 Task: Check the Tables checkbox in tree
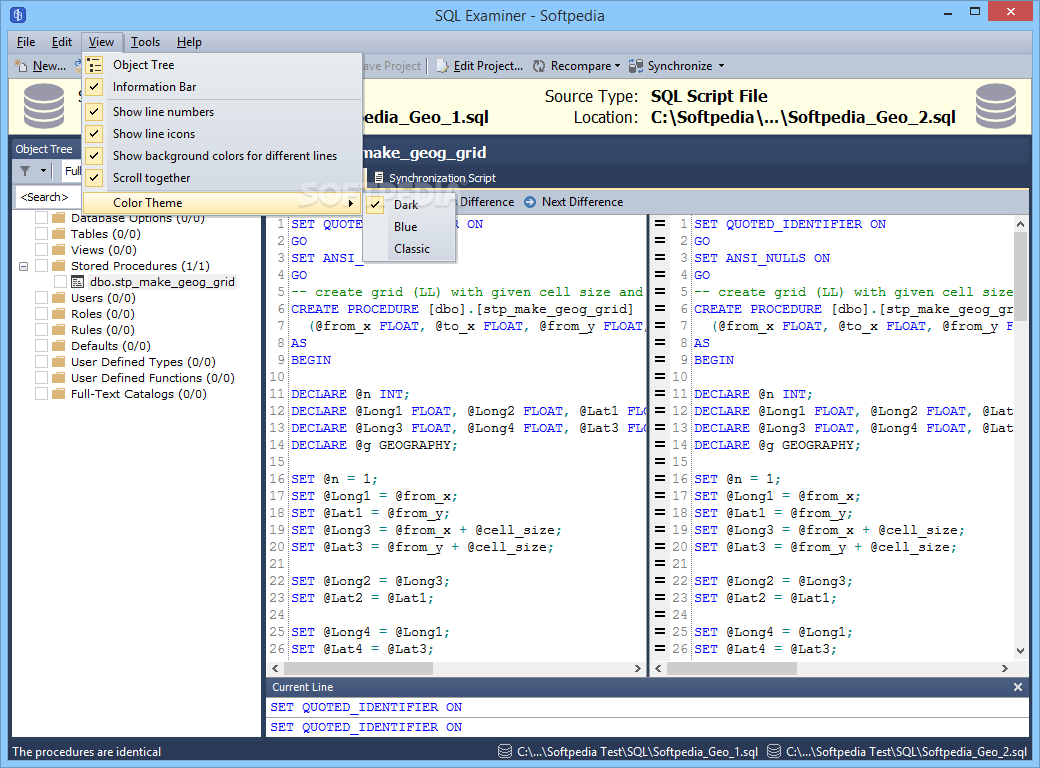[x=41, y=234]
